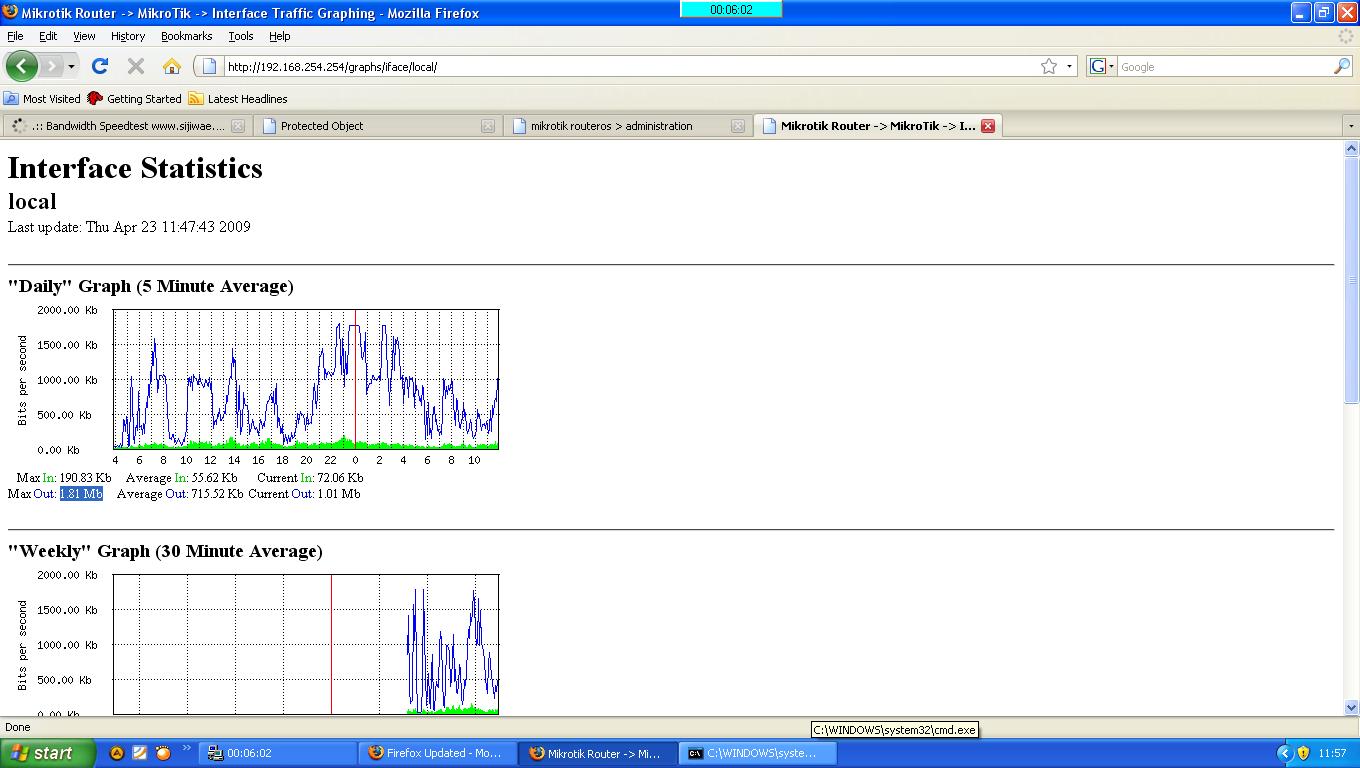The width and height of the screenshot is (1360, 768).
Task: Open the File menu
Action: [15, 36]
